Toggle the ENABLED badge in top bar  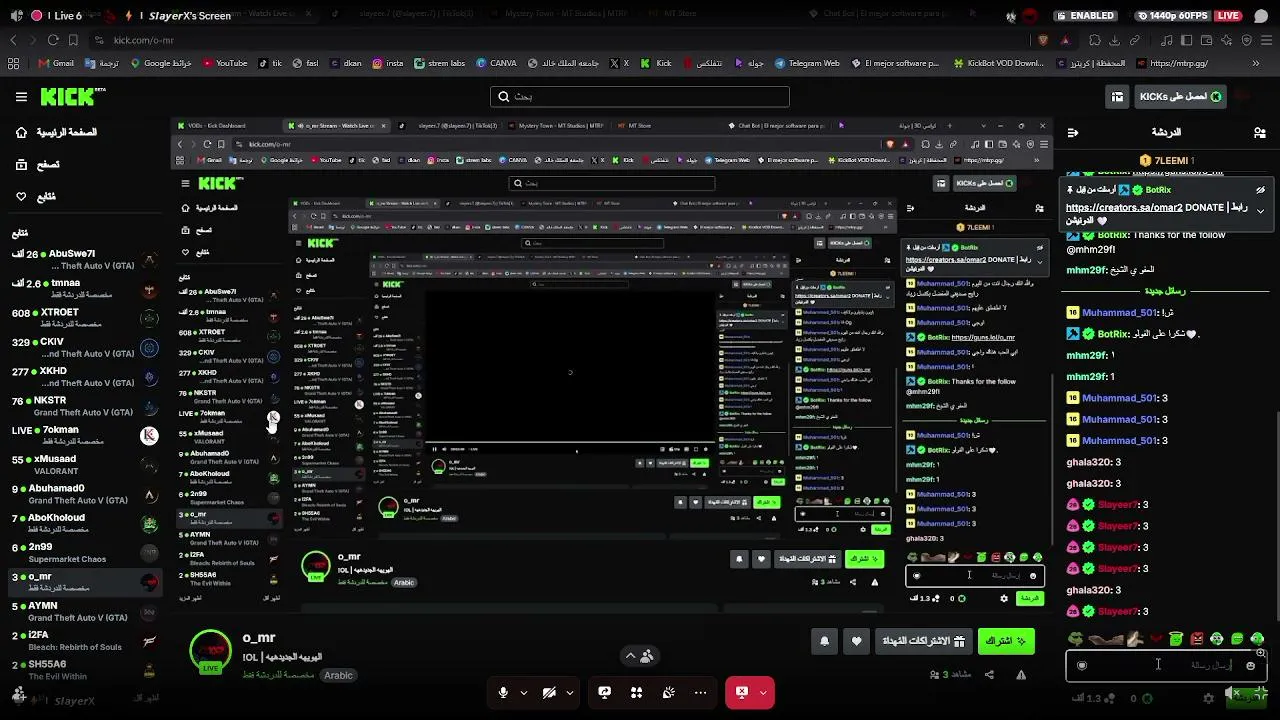coord(1085,16)
